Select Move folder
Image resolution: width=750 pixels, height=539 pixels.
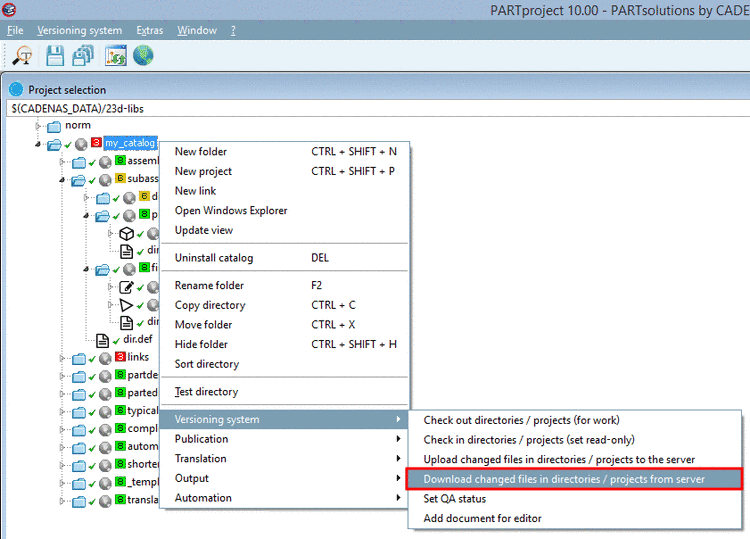(285, 325)
